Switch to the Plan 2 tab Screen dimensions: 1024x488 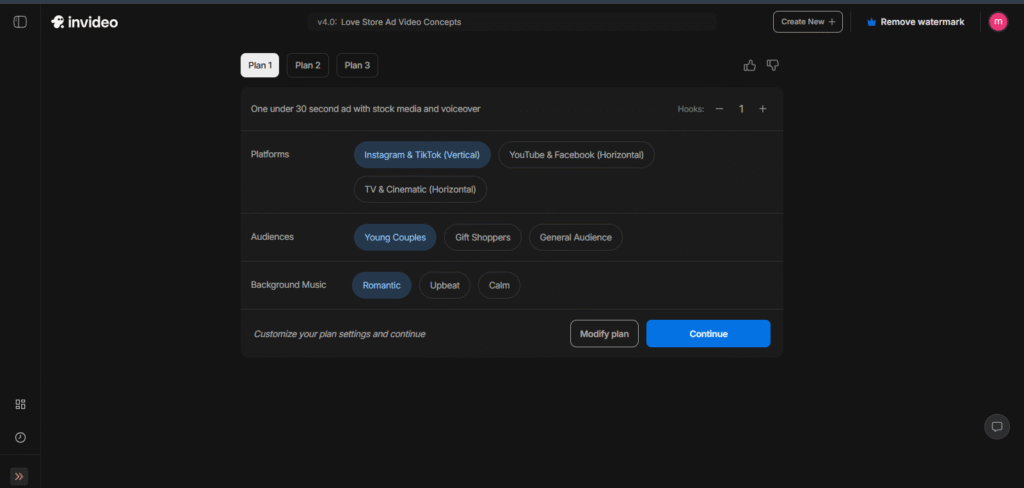[x=307, y=66]
